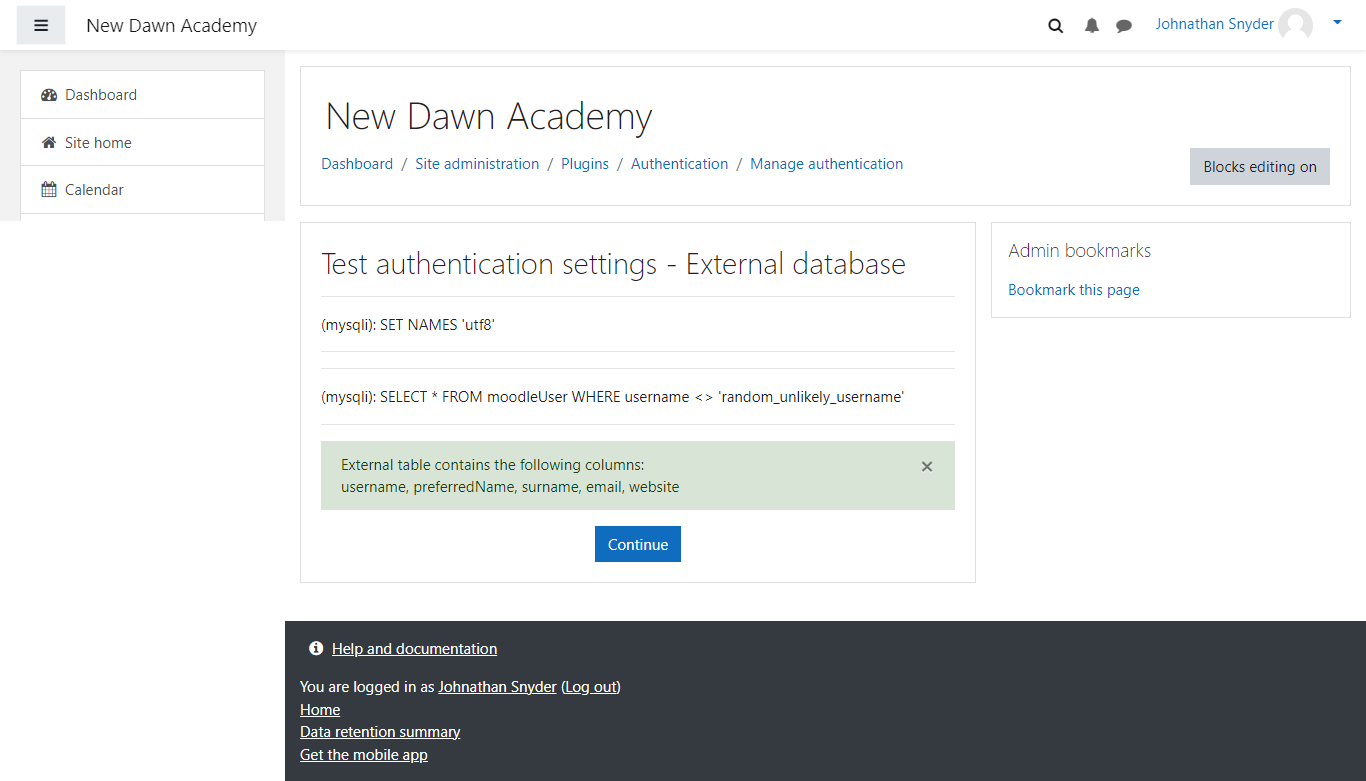Click the column list 'username, preferredName' text
Screen dimensions: 1366x781
[x=510, y=488]
